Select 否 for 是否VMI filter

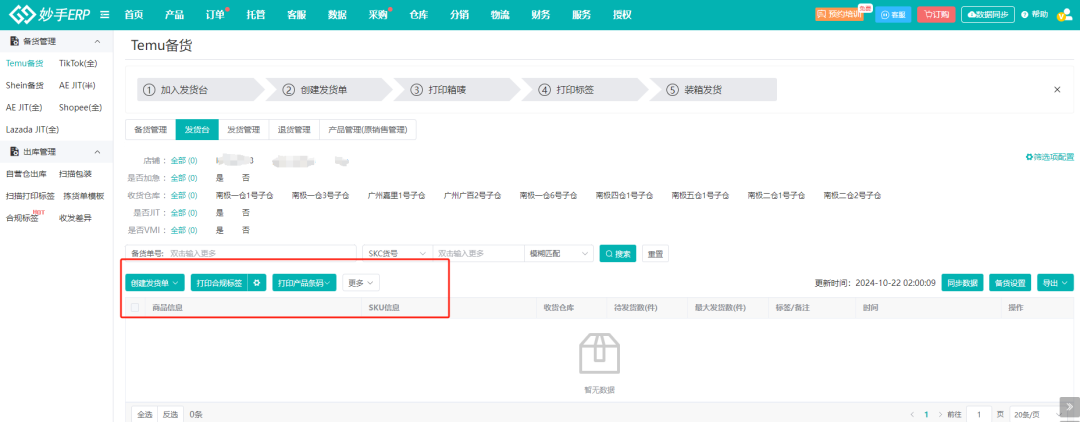pyautogui.click(x=246, y=230)
